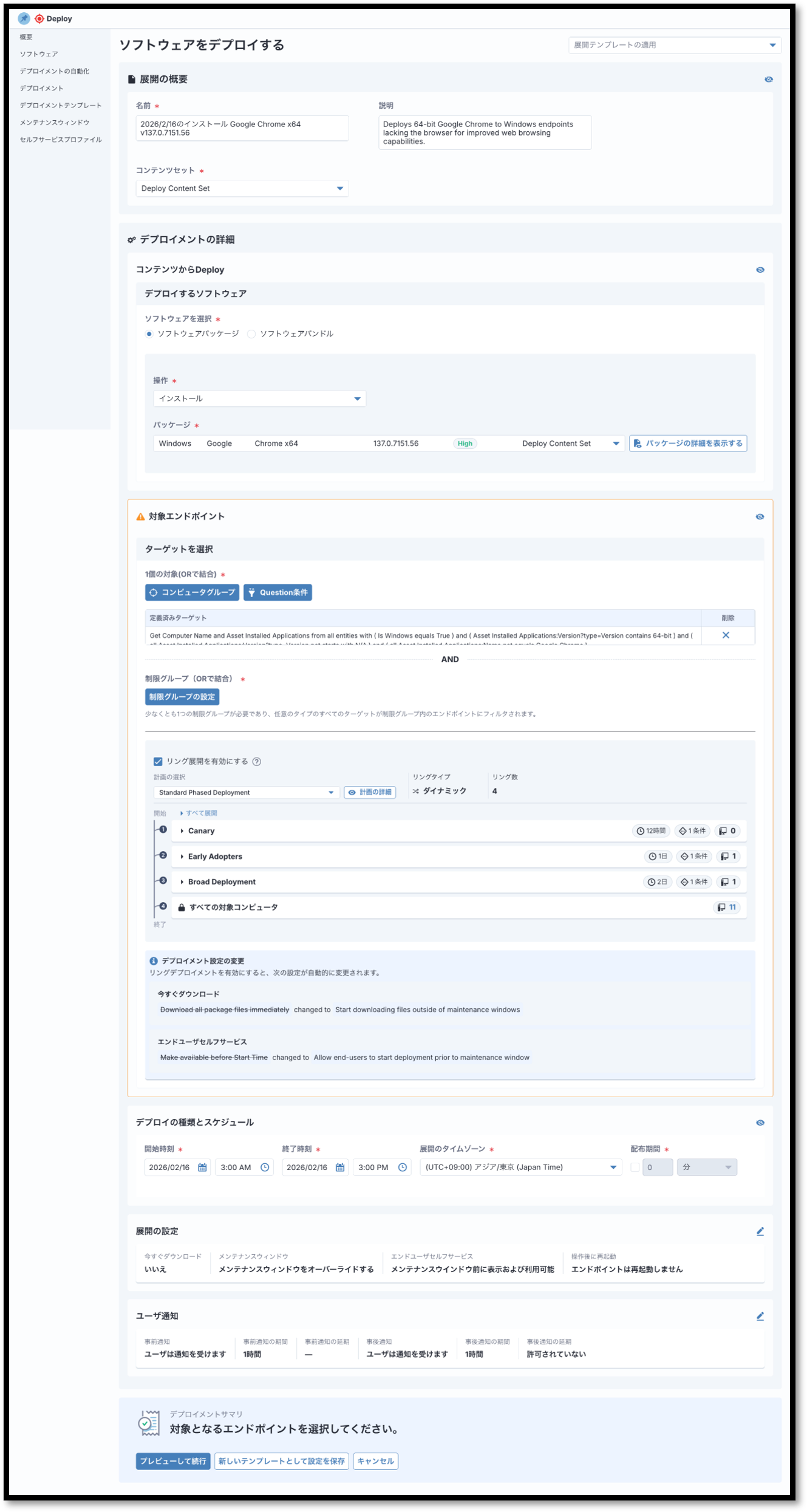The width and height of the screenshot is (807, 1512).
Task: Delete the defined target with X icon
Action: click(725, 635)
